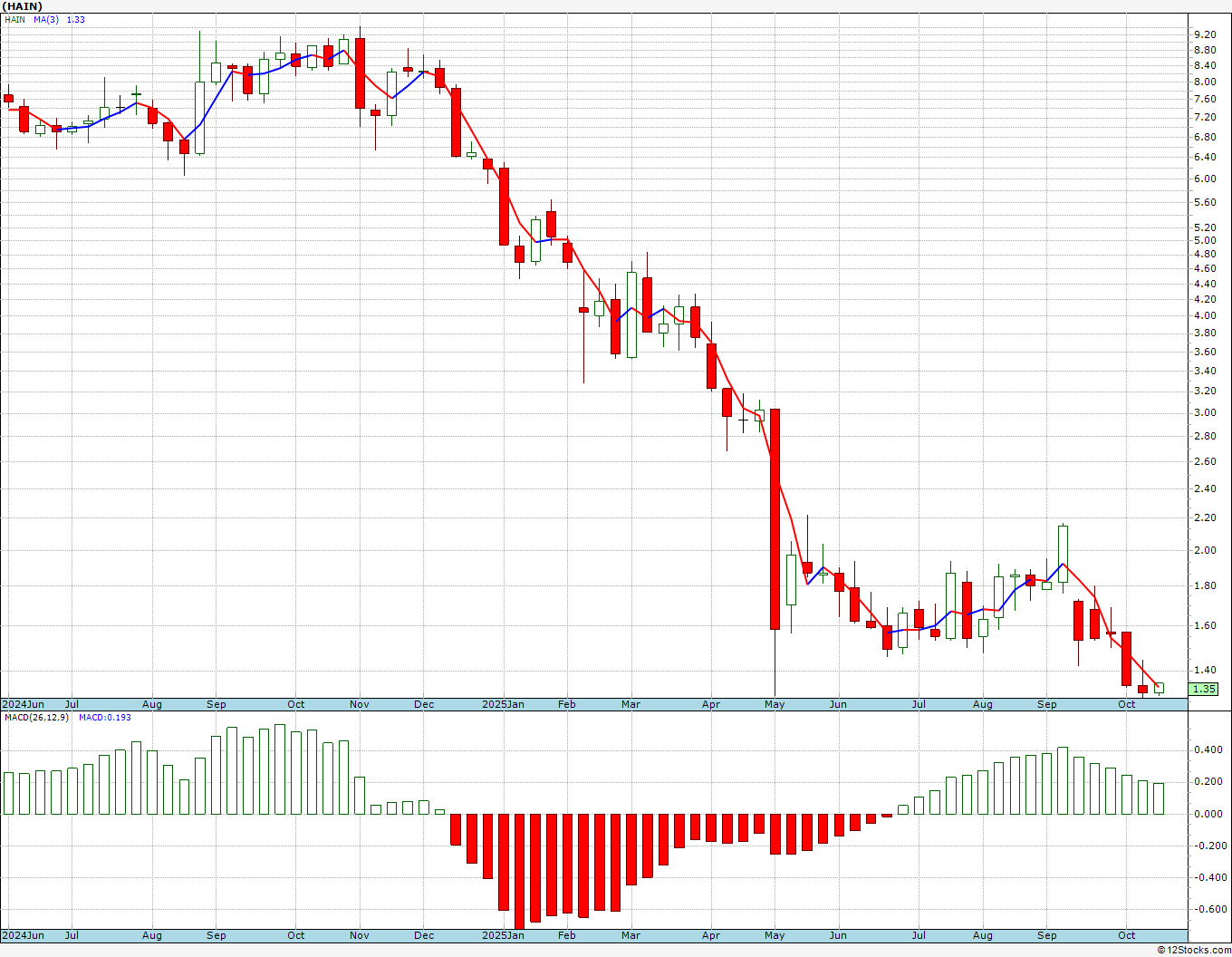Click the green 1.35 current price tag

click(x=1204, y=689)
